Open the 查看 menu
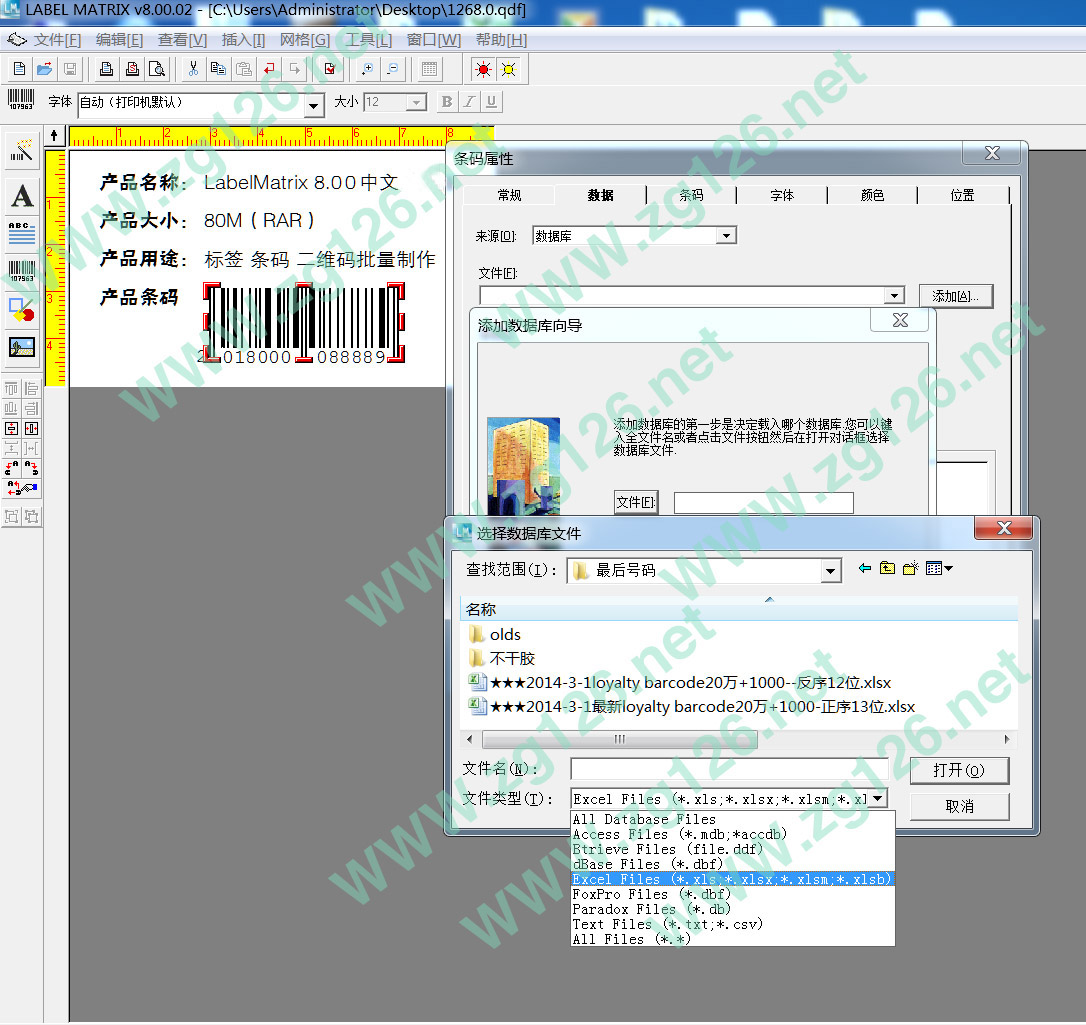This screenshot has width=1086, height=1025. 182,40
